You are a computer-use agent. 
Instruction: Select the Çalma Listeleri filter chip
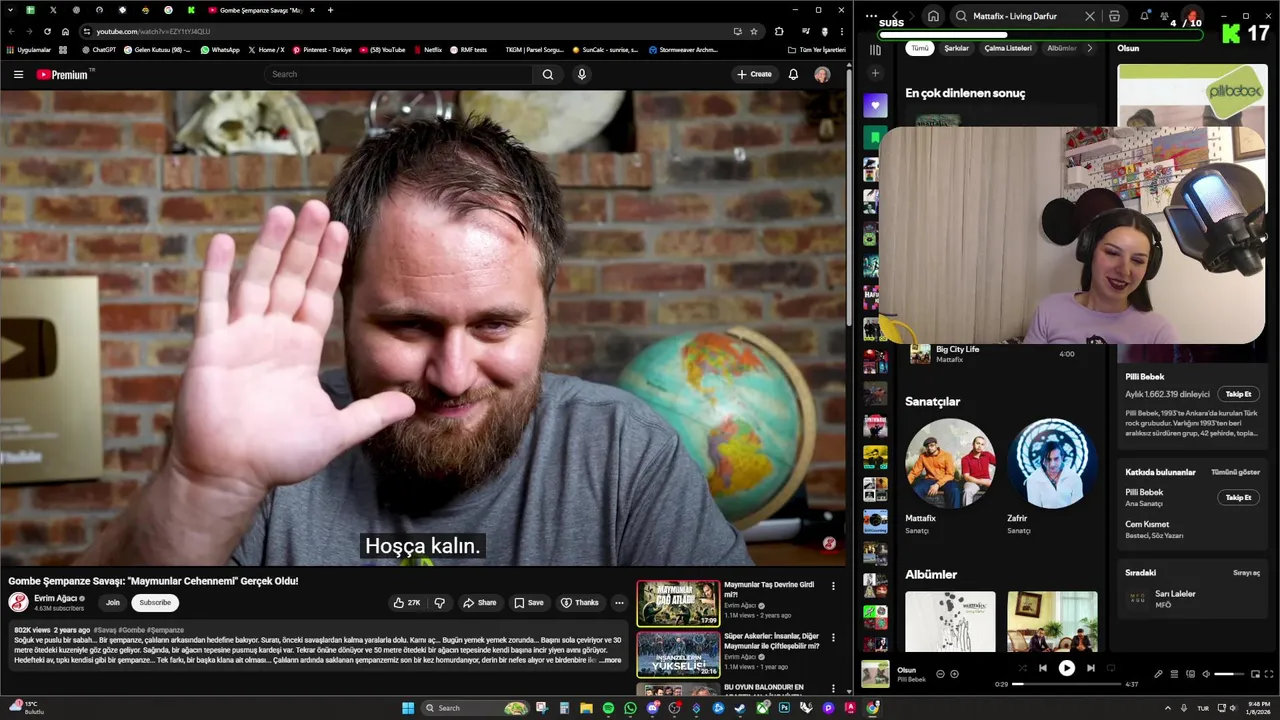click(1008, 48)
